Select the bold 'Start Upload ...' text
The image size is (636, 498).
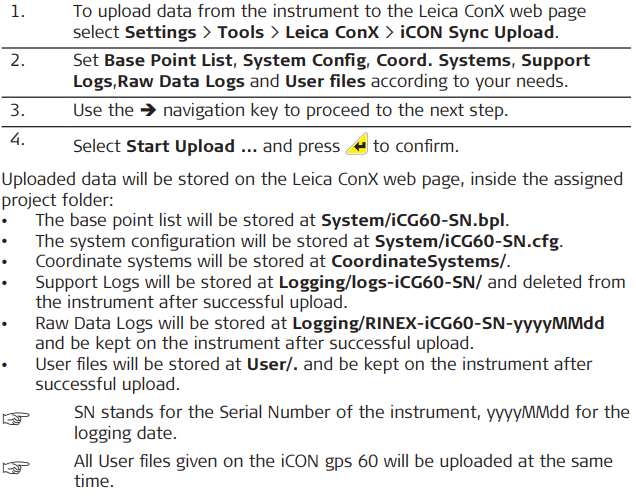pyautogui.click(x=192, y=147)
